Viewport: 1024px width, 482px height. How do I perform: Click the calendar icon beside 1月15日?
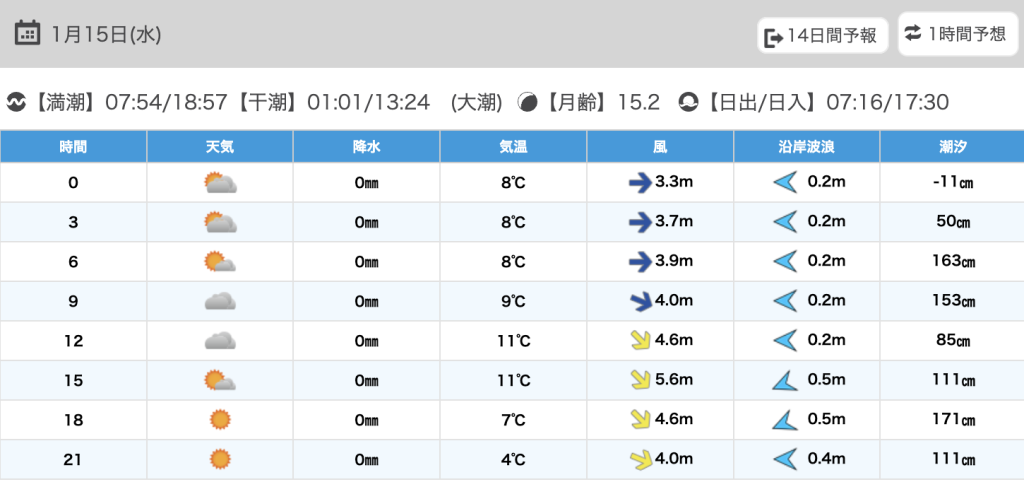click(x=28, y=34)
